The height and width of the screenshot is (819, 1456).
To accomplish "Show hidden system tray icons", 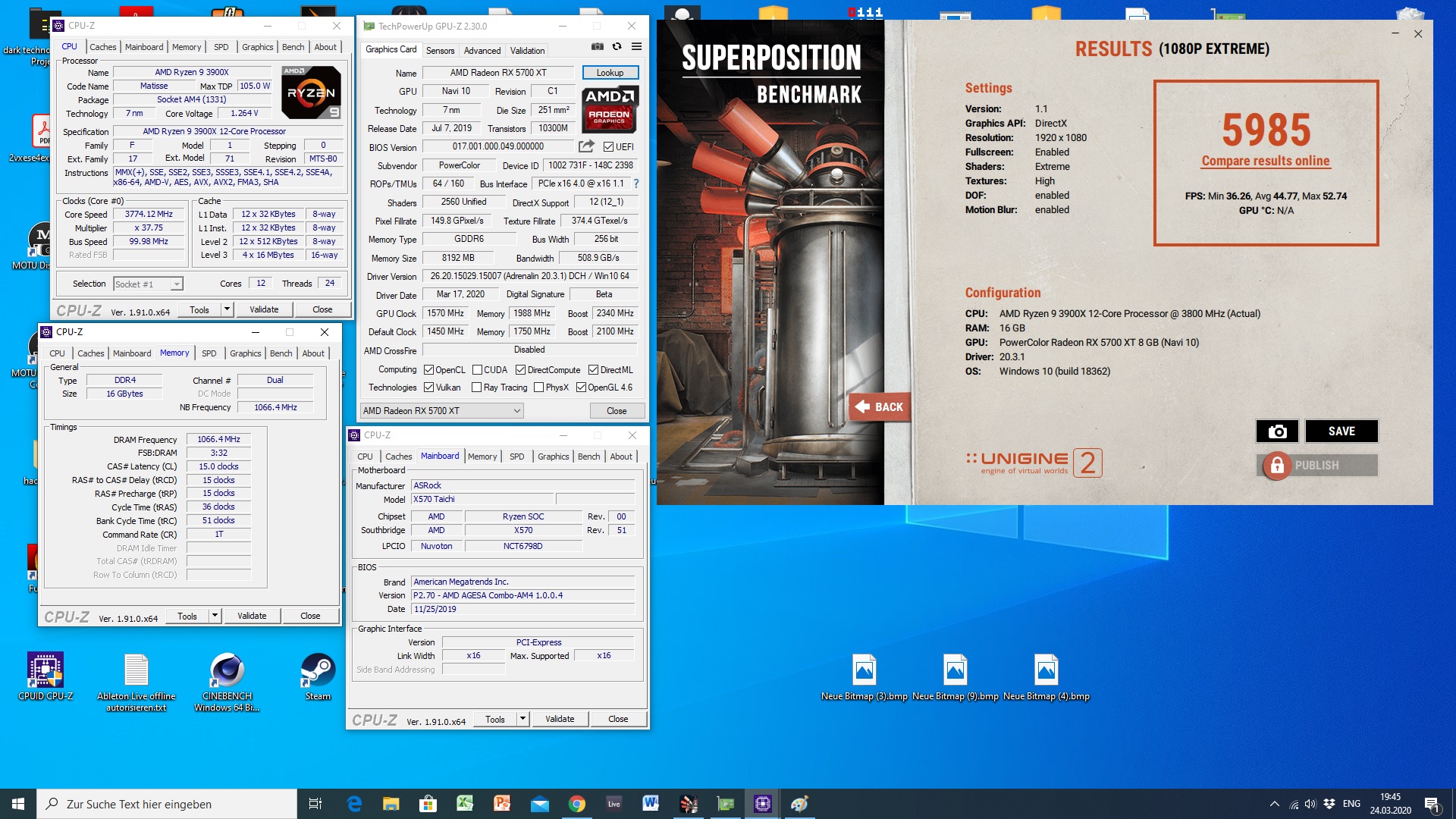I will [1275, 804].
